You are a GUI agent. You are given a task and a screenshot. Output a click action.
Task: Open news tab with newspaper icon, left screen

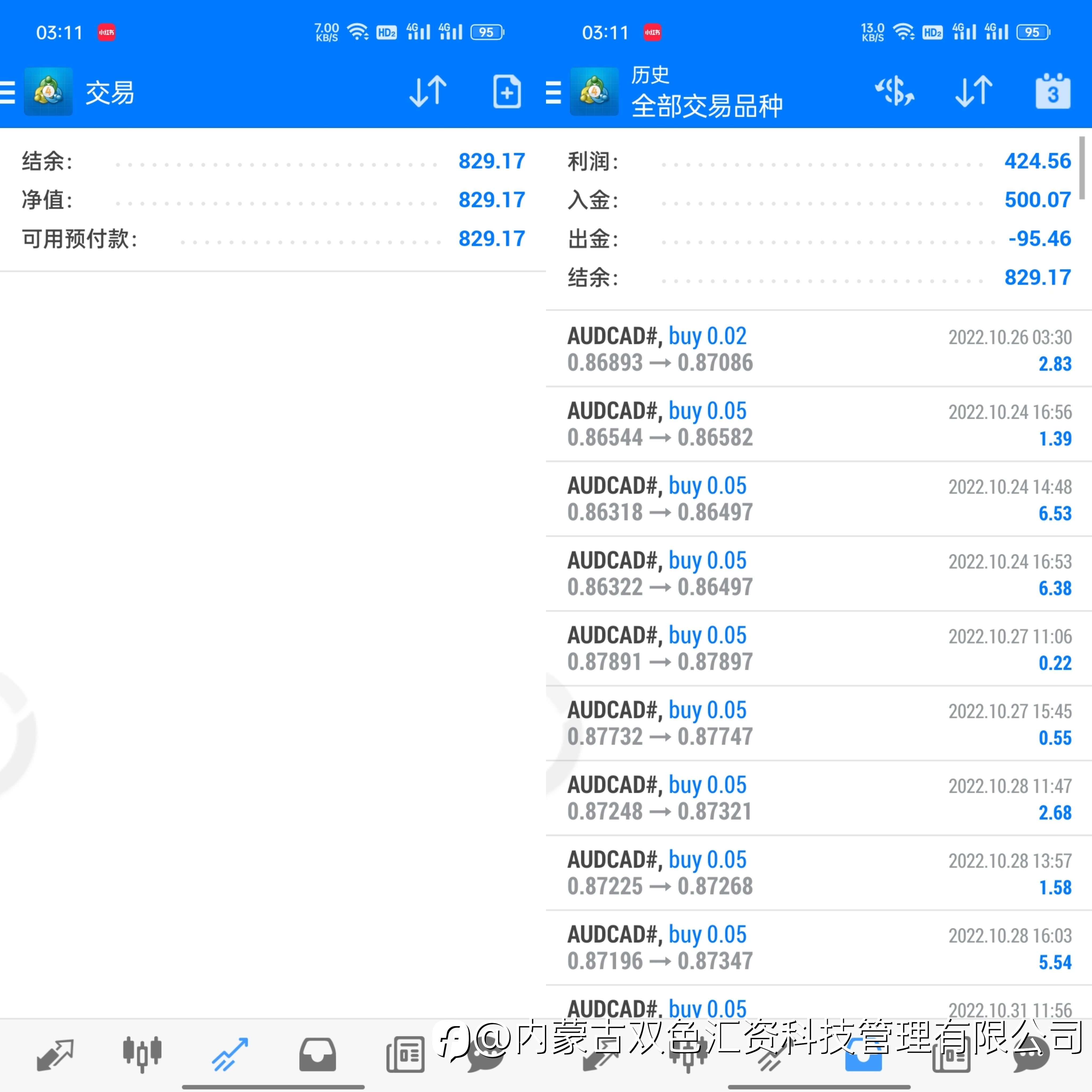[x=405, y=1055]
